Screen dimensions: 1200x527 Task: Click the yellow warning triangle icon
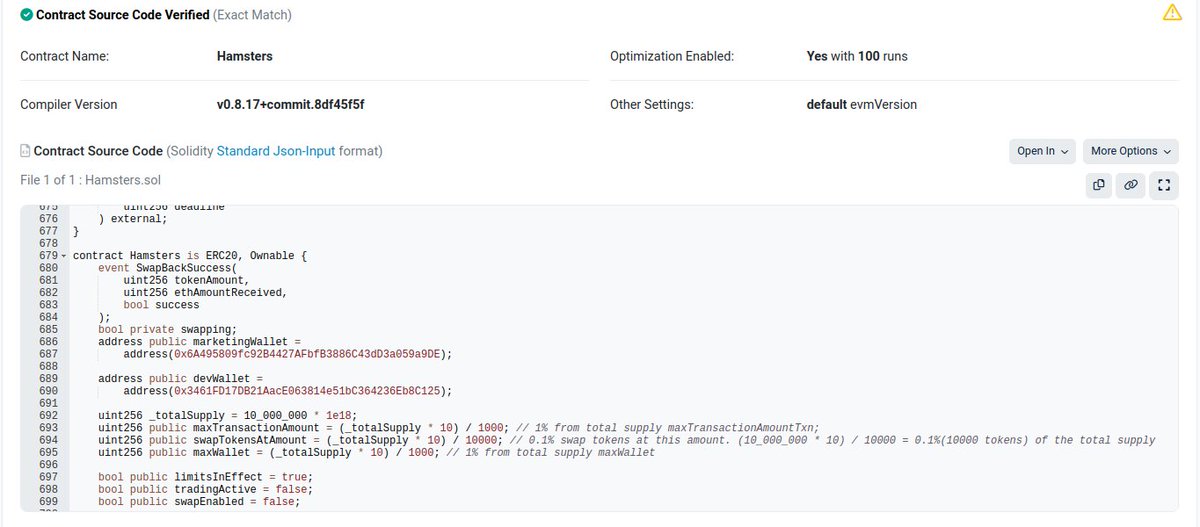pyautogui.click(x=1172, y=13)
